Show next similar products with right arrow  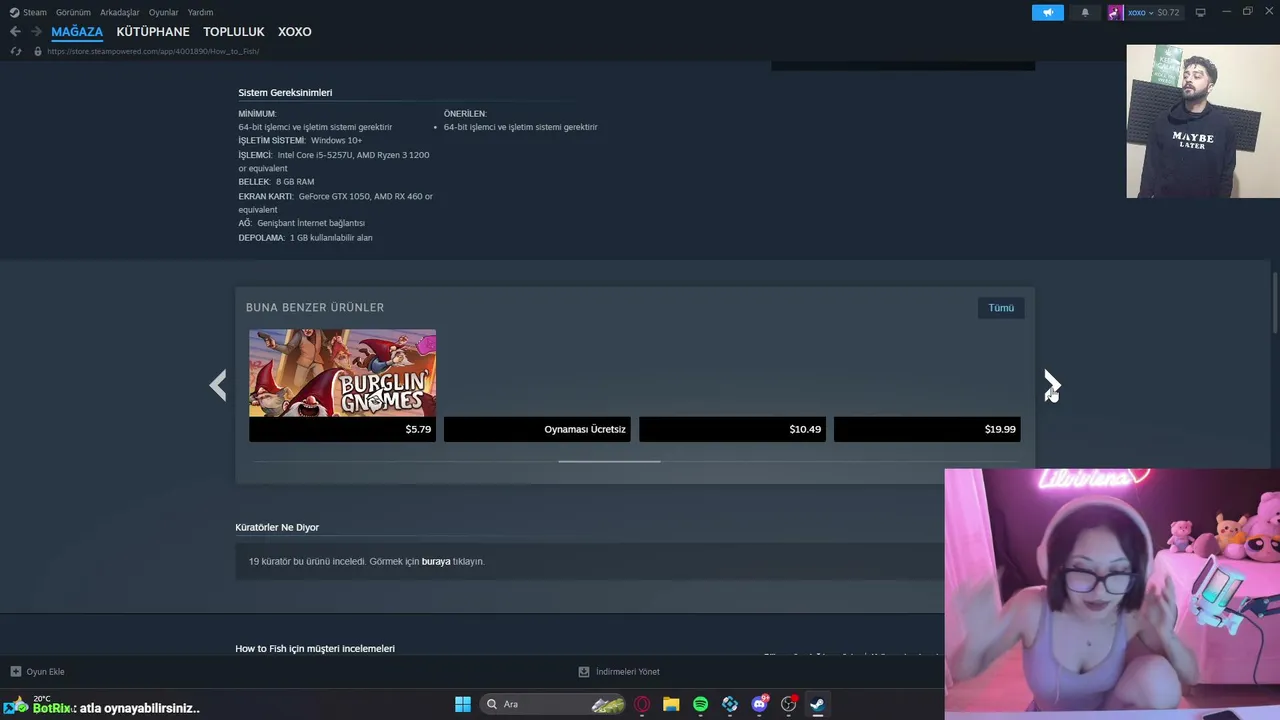[x=1052, y=385]
